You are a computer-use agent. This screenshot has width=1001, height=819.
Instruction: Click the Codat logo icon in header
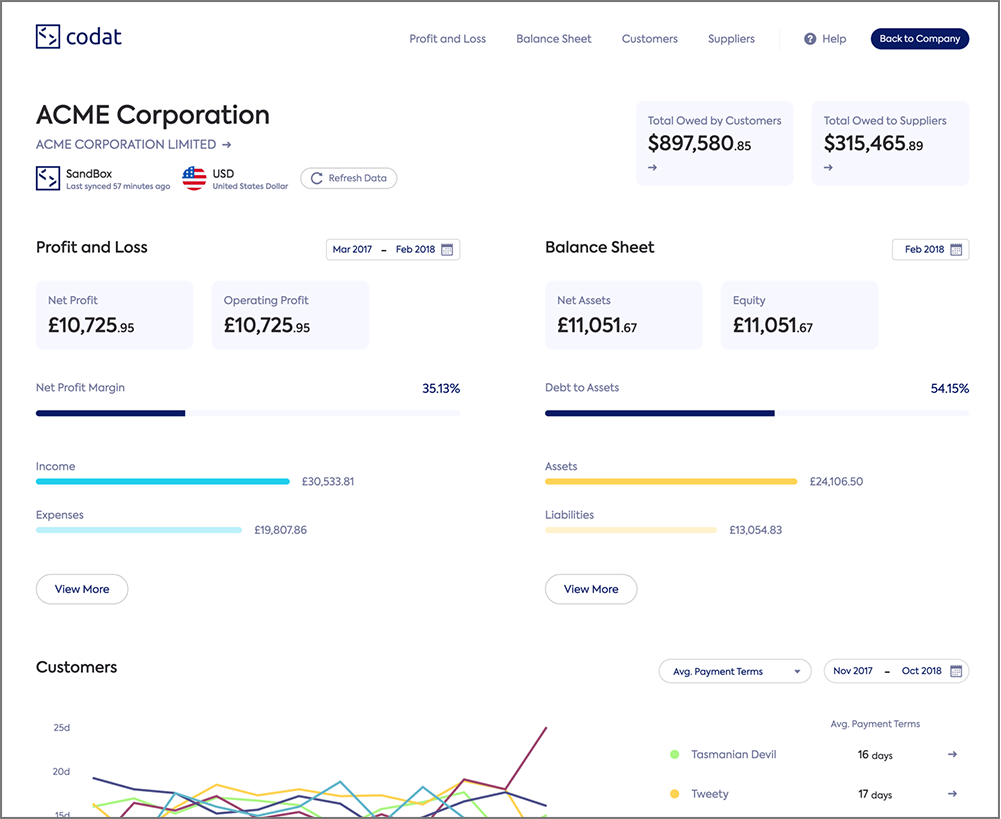pyautogui.click(x=48, y=37)
